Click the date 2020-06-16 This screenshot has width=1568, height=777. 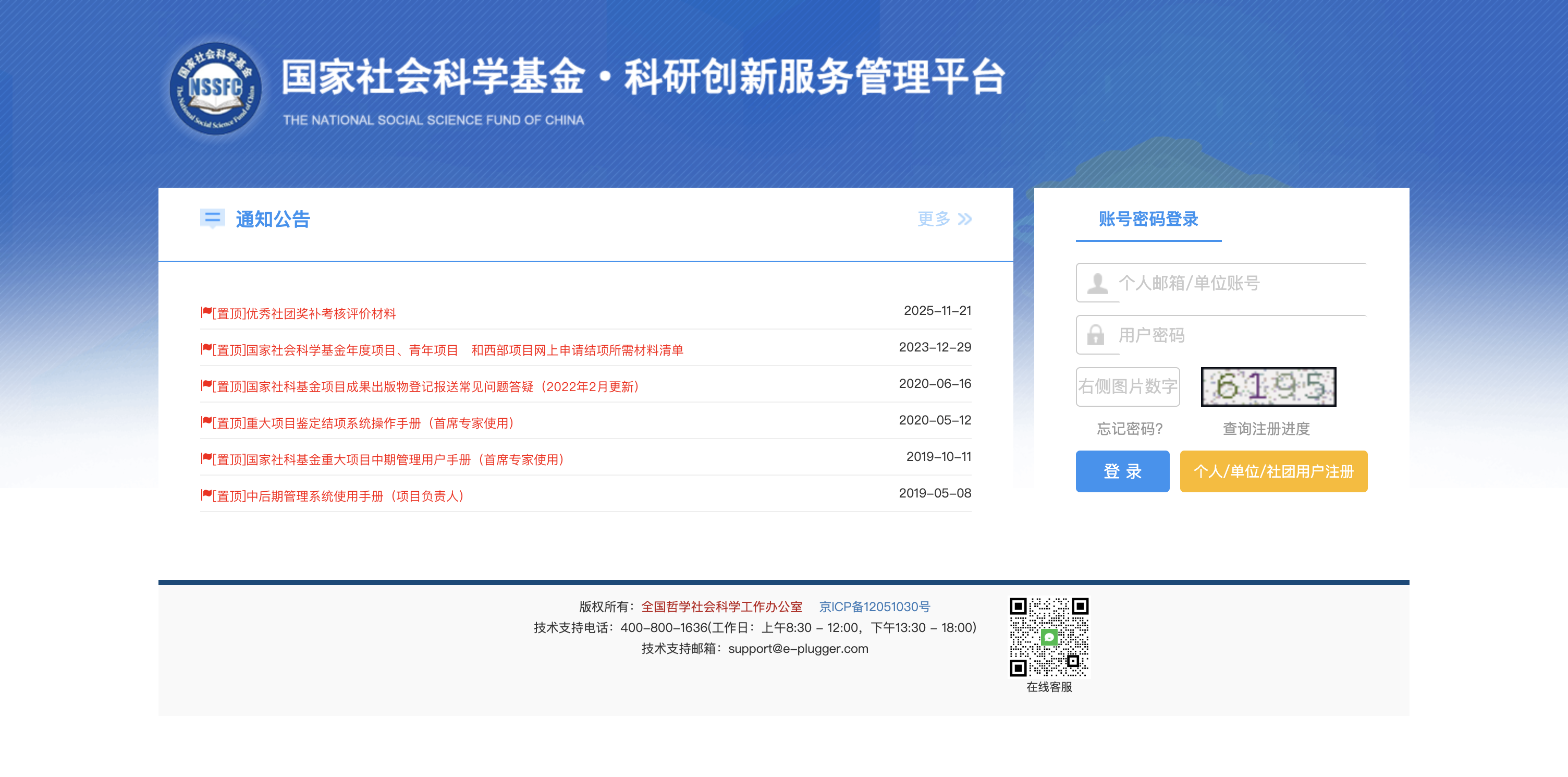(935, 384)
